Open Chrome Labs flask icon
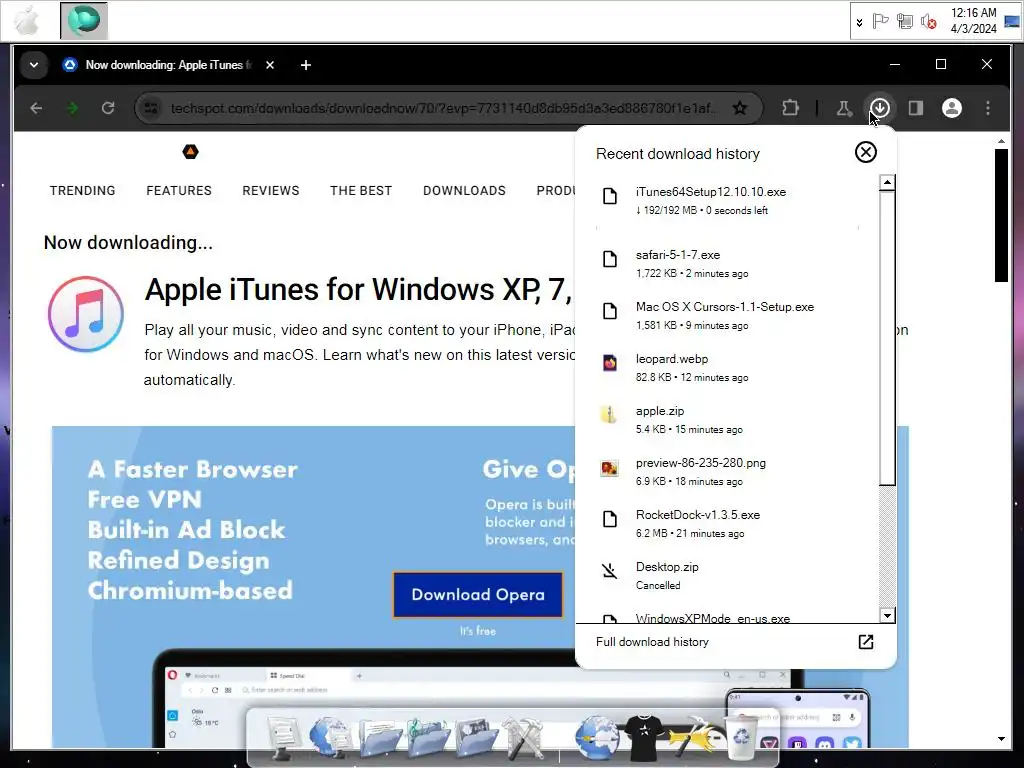Viewport: 1024px width, 768px height. click(x=844, y=108)
